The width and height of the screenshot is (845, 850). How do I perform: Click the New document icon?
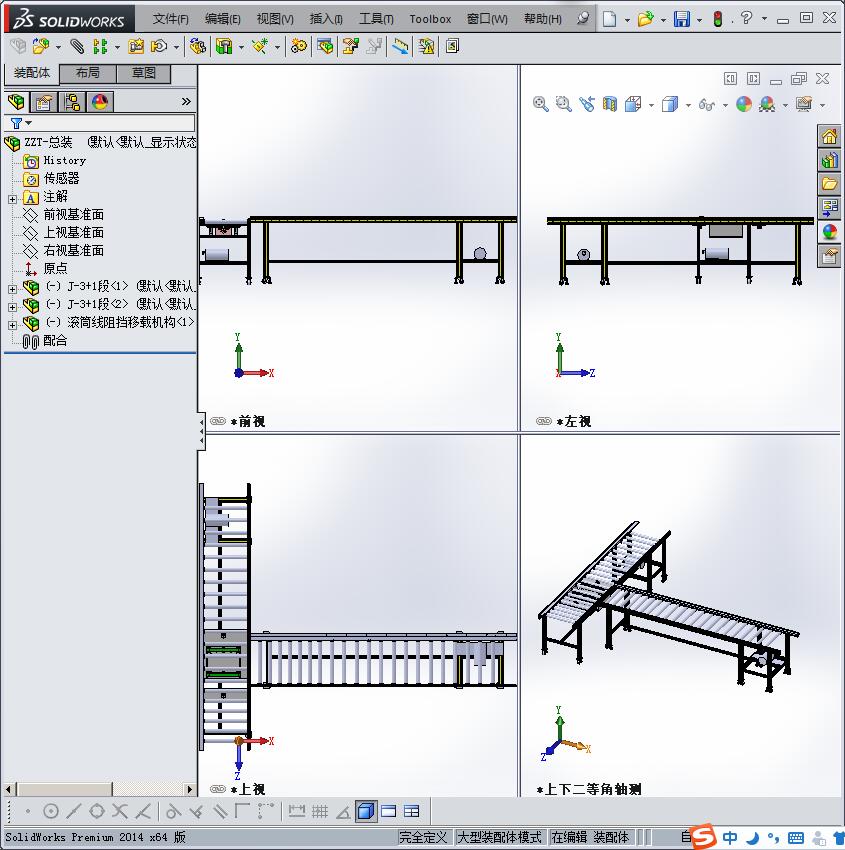(609, 19)
